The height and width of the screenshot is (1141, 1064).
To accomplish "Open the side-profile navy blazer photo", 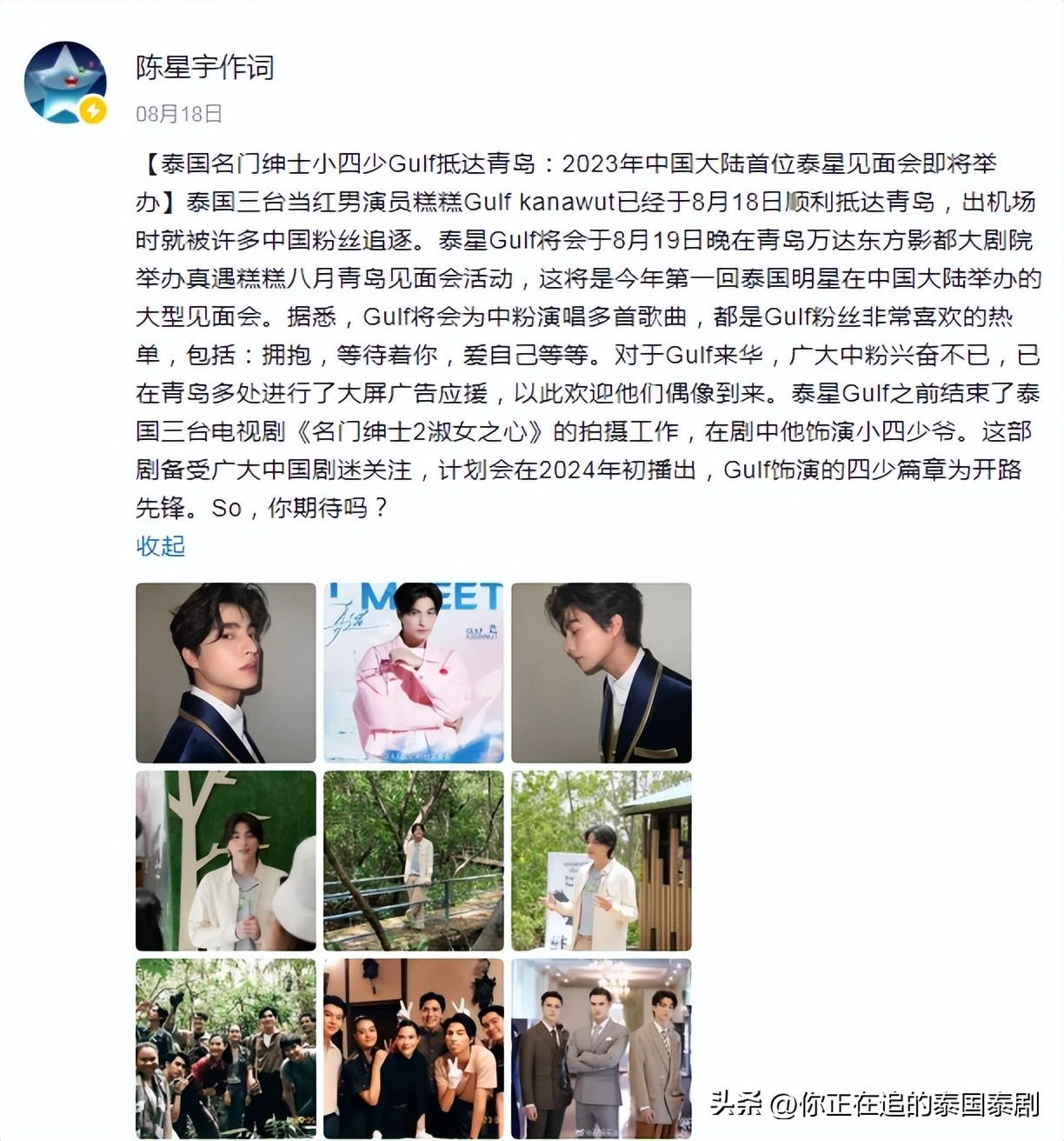I will [602, 673].
